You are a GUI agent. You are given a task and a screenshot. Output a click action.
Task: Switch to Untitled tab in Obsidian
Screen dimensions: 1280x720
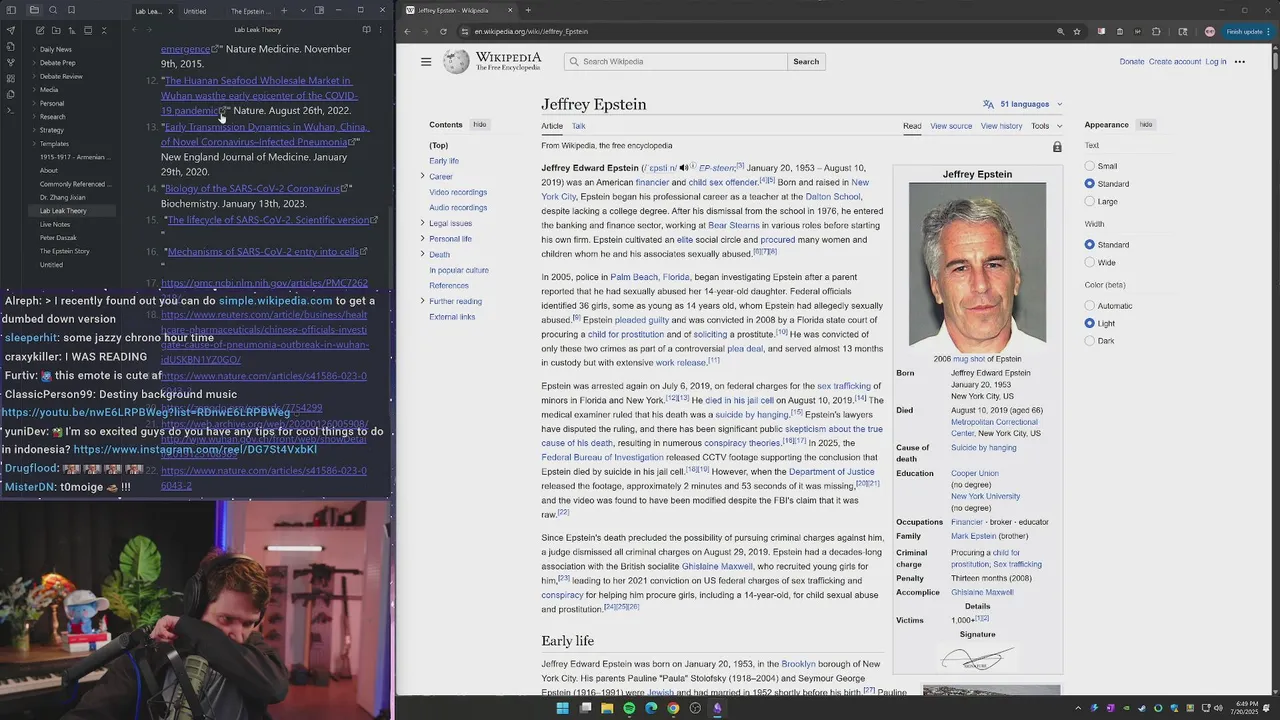[x=195, y=11]
